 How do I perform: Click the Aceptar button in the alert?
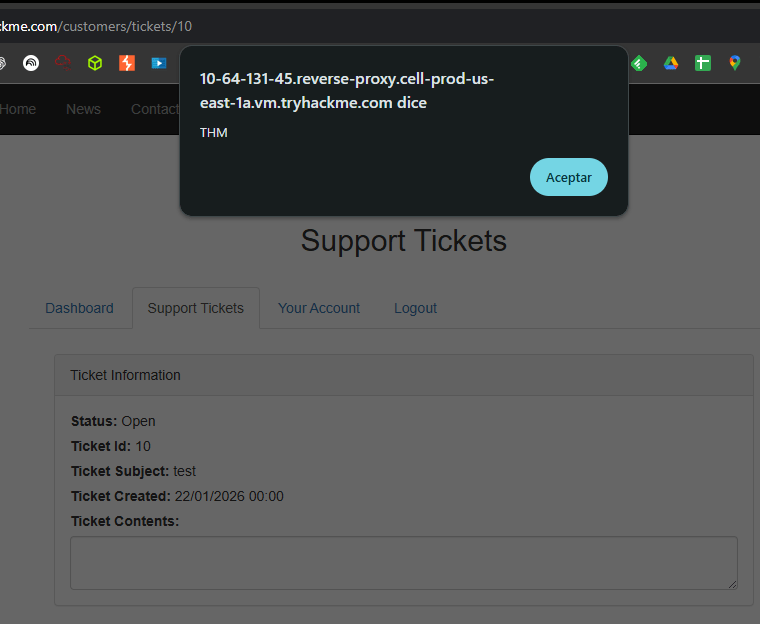(569, 177)
